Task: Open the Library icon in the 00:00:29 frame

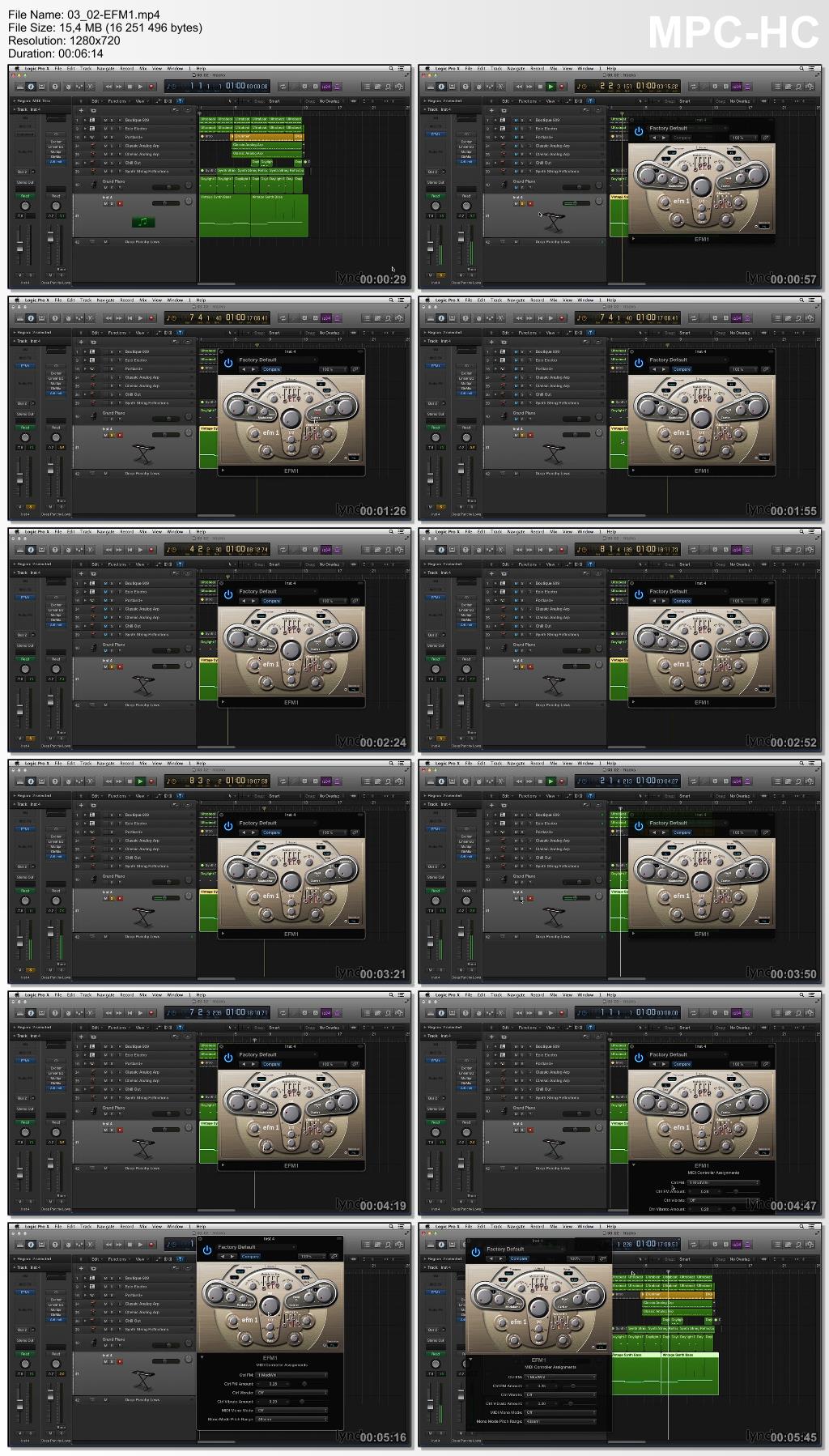Action: click(x=21, y=87)
